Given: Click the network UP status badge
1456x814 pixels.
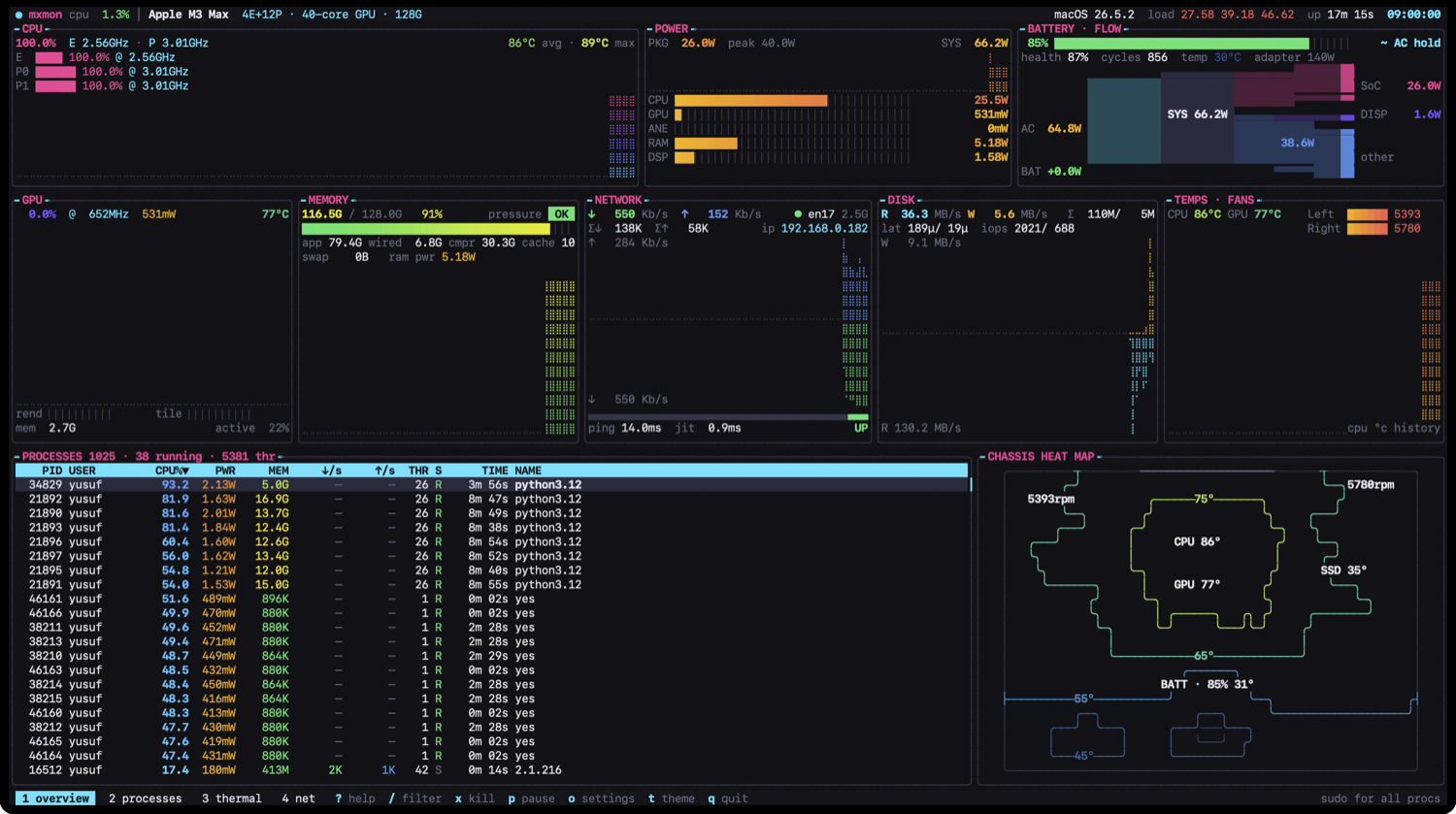Looking at the screenshot, I should [x=861, y=428].
